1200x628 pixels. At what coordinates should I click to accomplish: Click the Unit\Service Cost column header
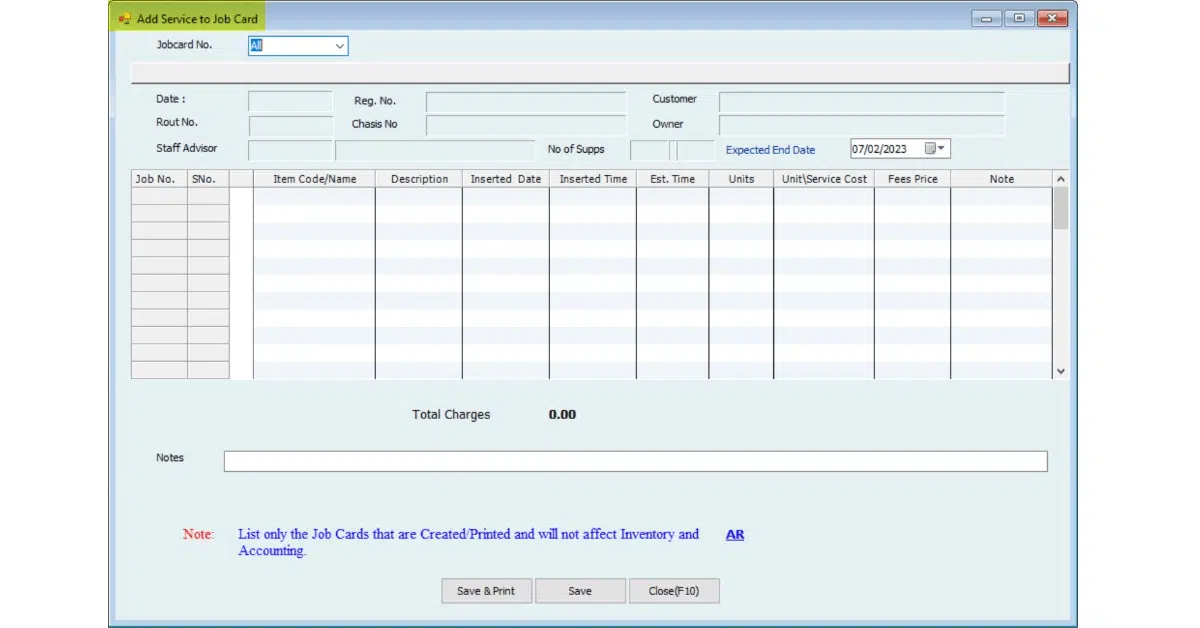[x=824, y=179]
